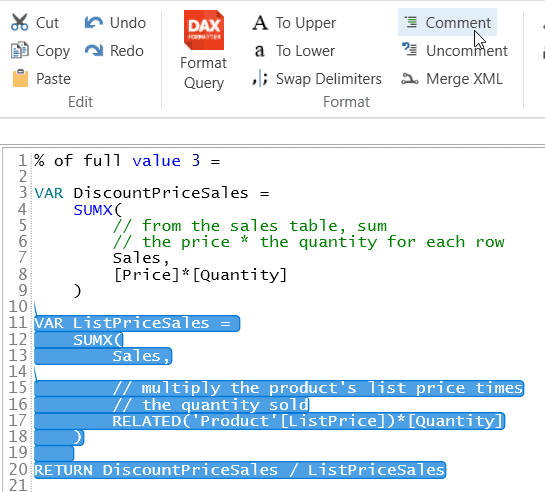This screenshot has width=545, height=492.
Task: Click the To Upper capital A icon
Action: 260,23
